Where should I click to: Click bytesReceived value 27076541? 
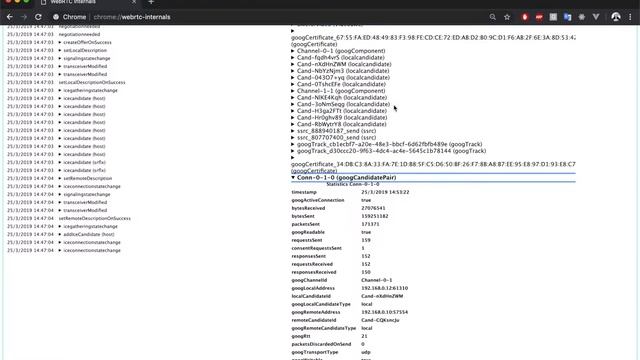coord(373,208)
